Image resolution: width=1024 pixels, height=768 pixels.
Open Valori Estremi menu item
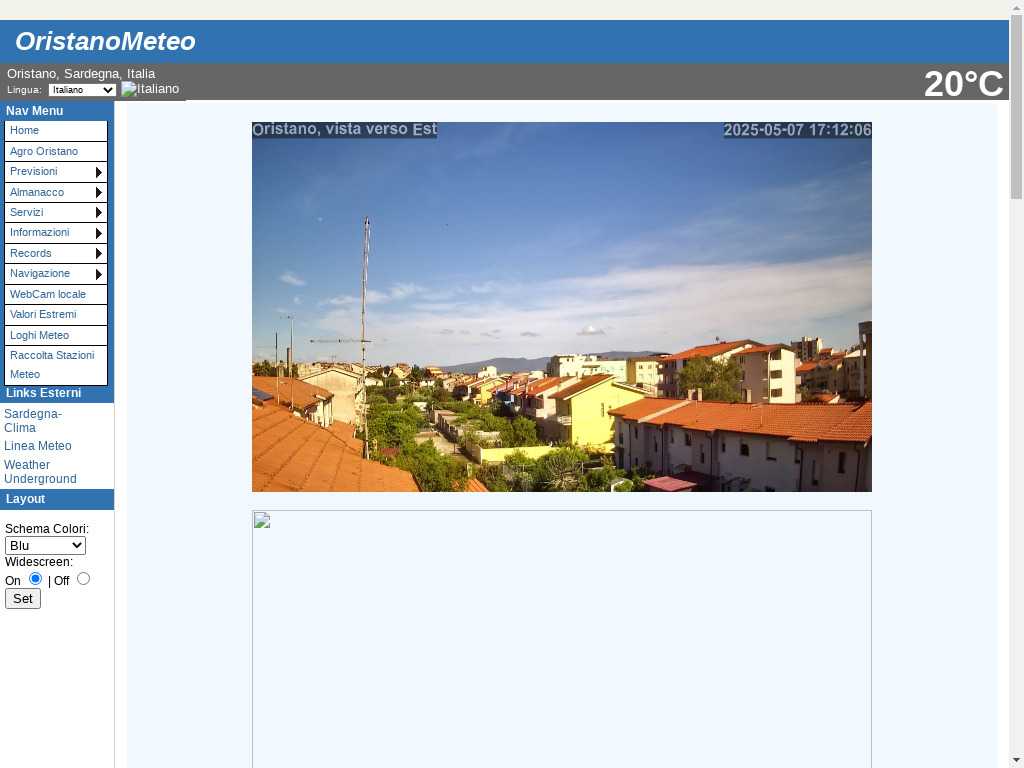56,315
